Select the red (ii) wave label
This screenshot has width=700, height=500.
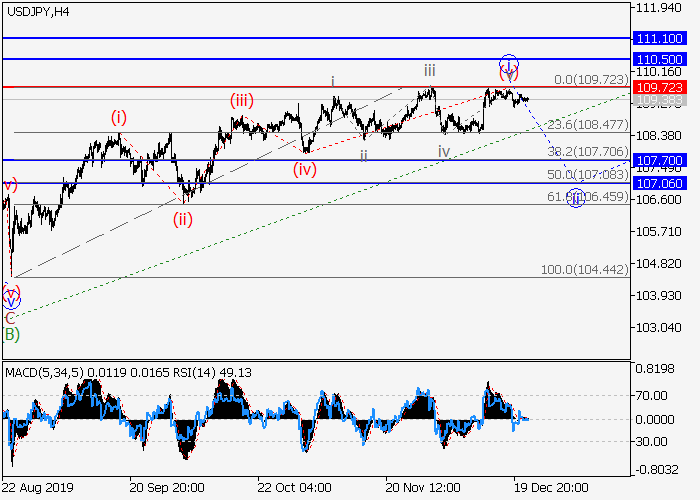pyautogui.click(x=182, y=219)
